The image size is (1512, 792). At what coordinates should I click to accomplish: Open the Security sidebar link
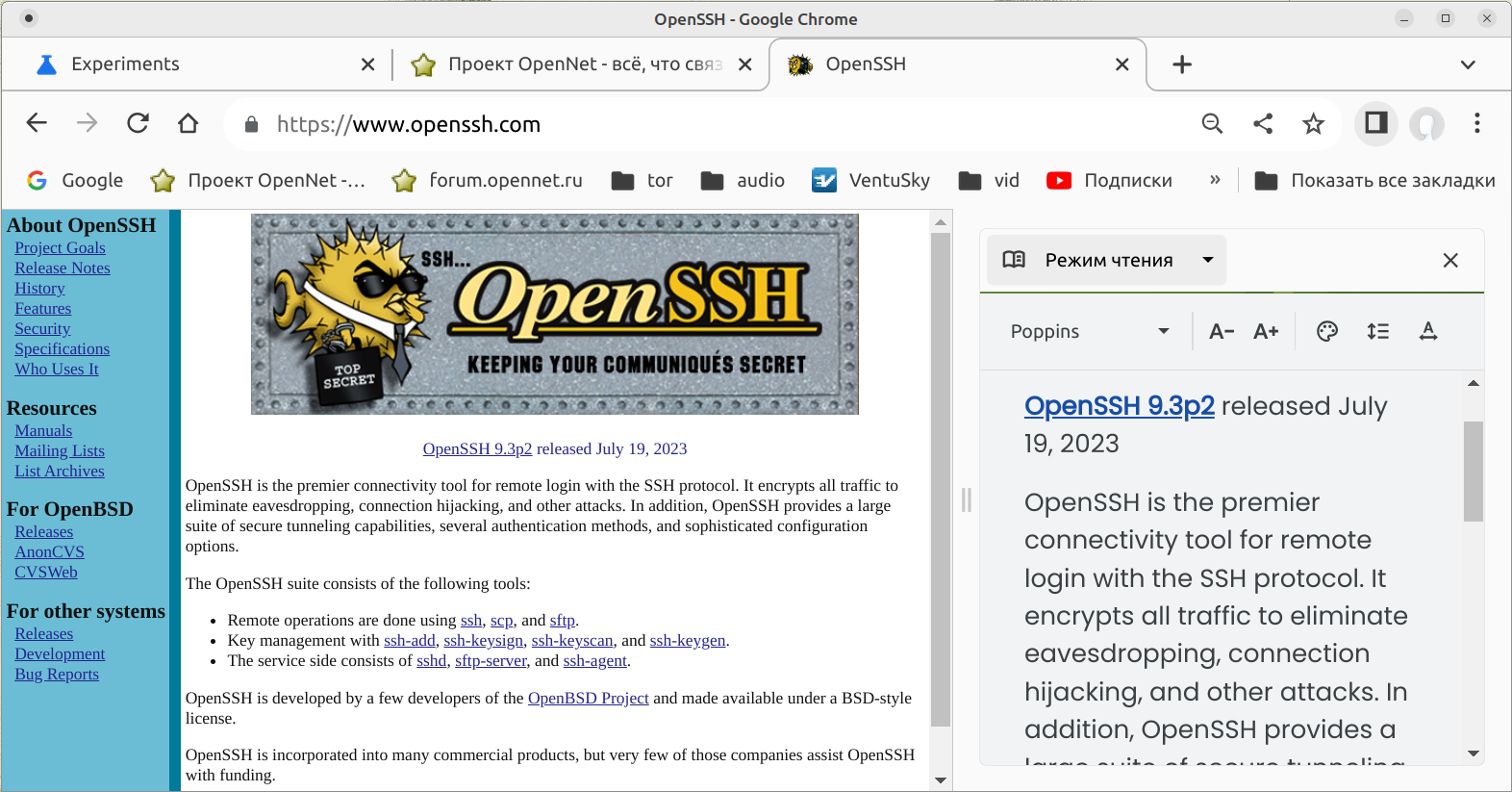tap(42, 329)
